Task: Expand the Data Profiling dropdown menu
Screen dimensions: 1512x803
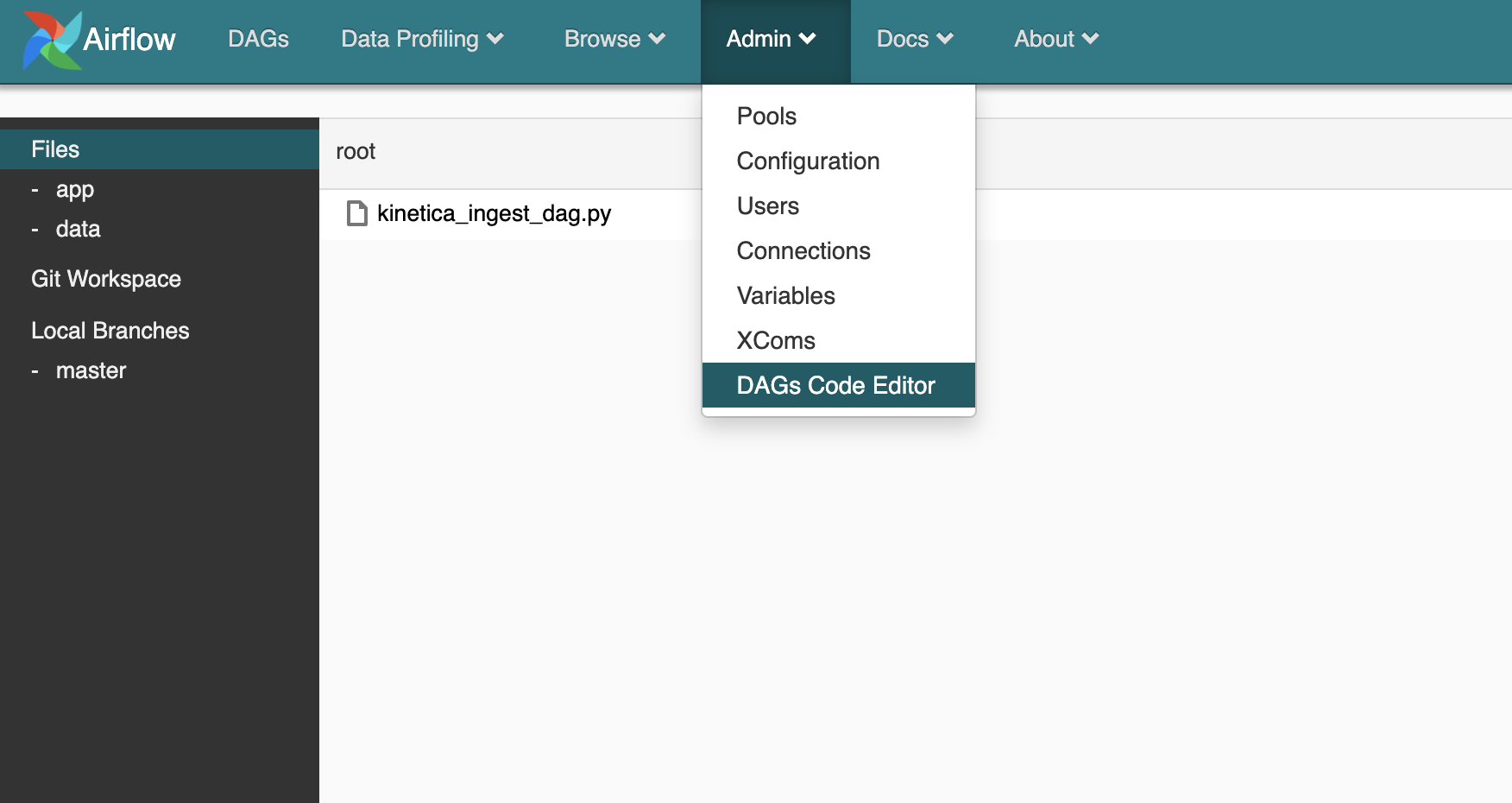Action: [x=422, y=39]
